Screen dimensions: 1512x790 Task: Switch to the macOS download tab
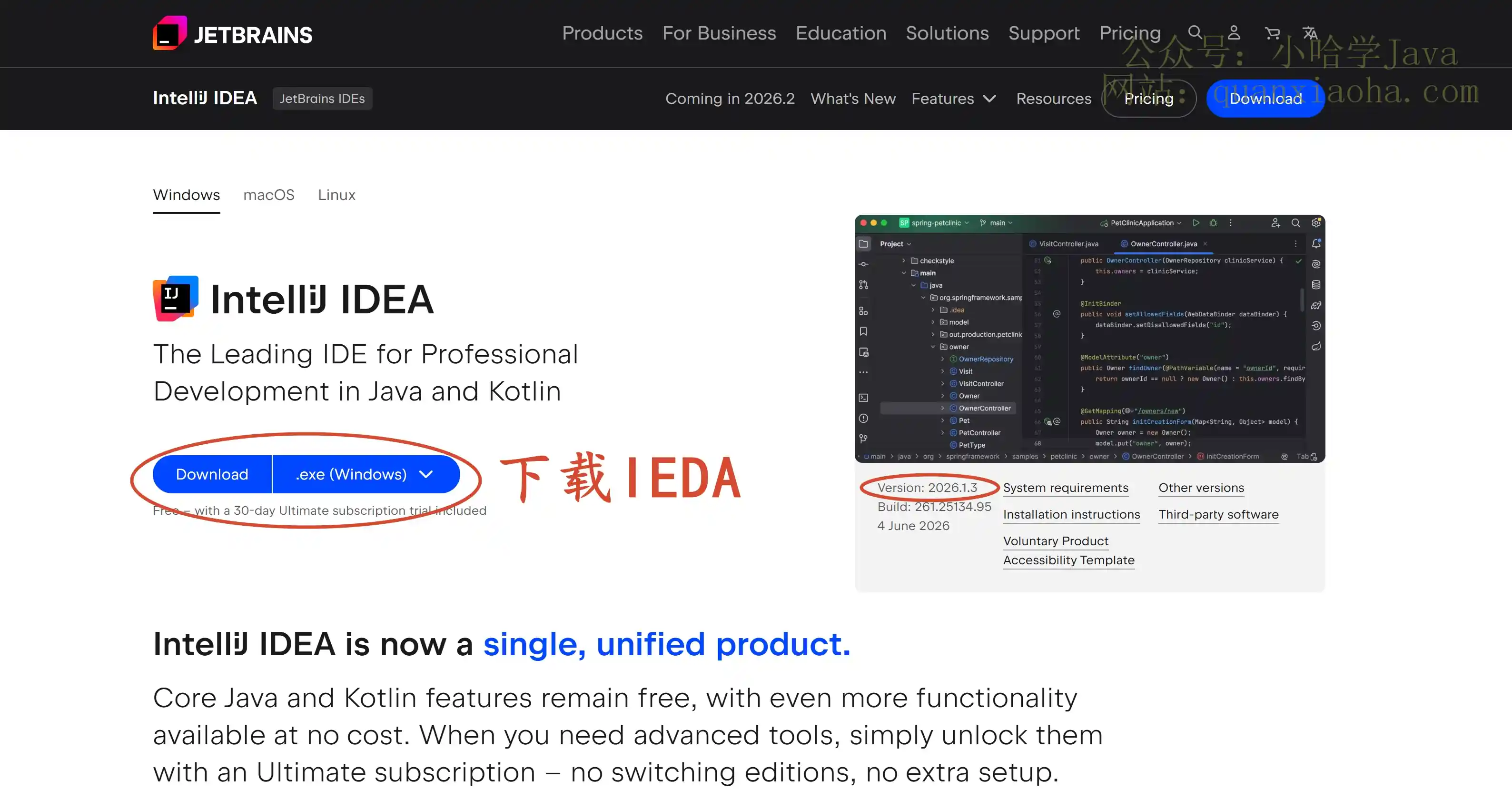click(269, 194)
